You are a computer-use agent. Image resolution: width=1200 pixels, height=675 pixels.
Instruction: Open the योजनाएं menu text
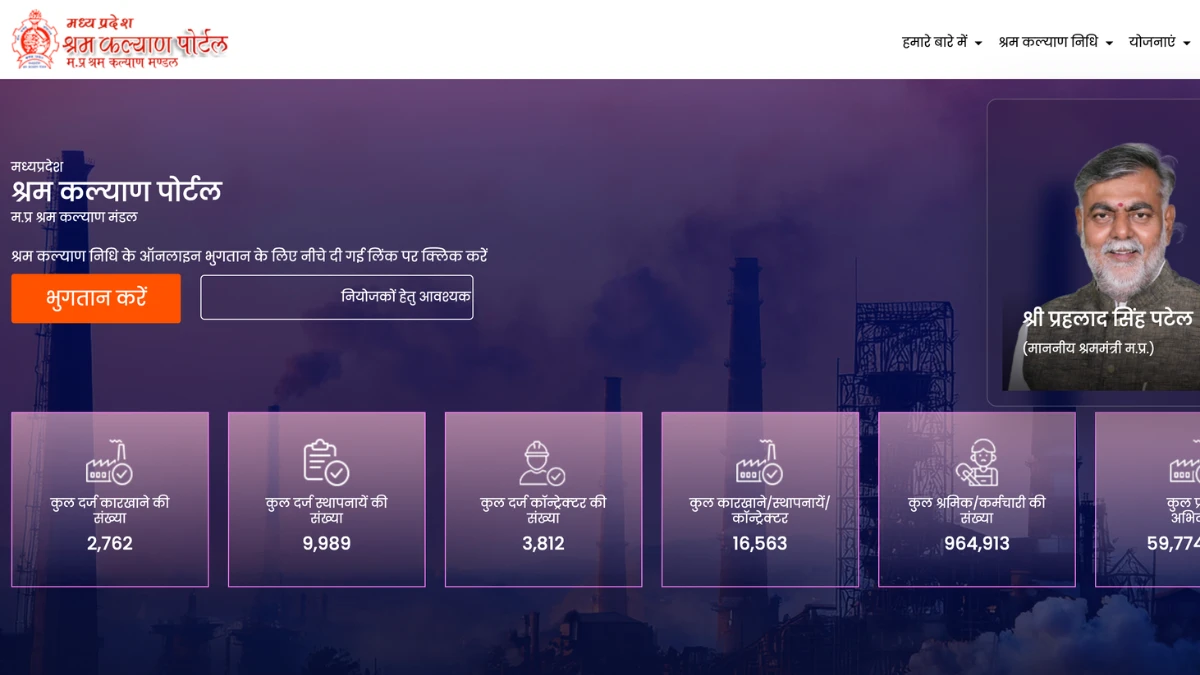click(1152, 42)
